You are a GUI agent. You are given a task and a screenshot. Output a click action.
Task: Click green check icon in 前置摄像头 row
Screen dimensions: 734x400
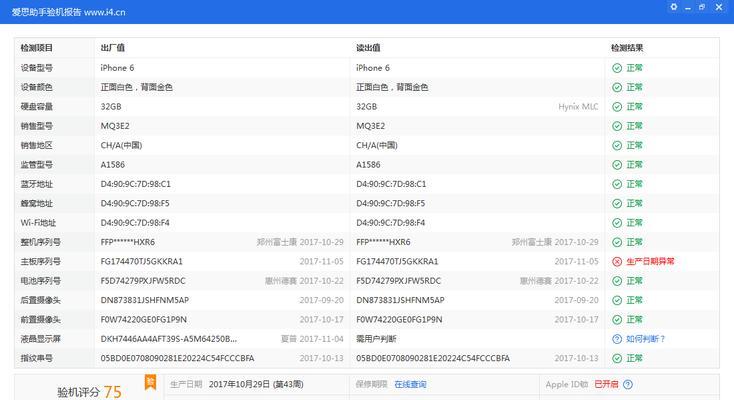617,319
